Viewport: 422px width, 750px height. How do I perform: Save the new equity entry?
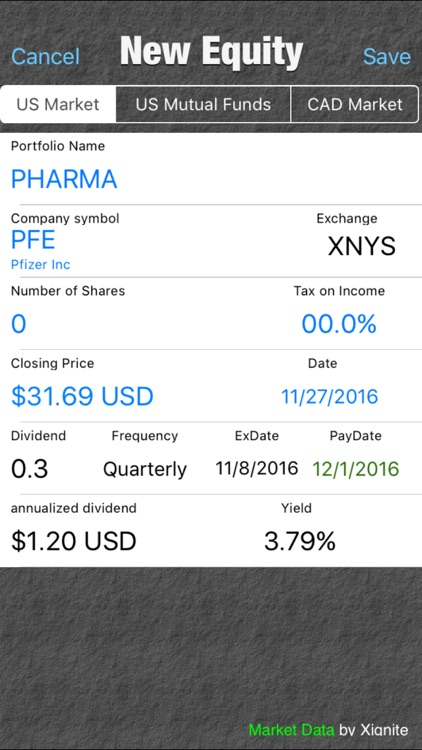[387, 56]
